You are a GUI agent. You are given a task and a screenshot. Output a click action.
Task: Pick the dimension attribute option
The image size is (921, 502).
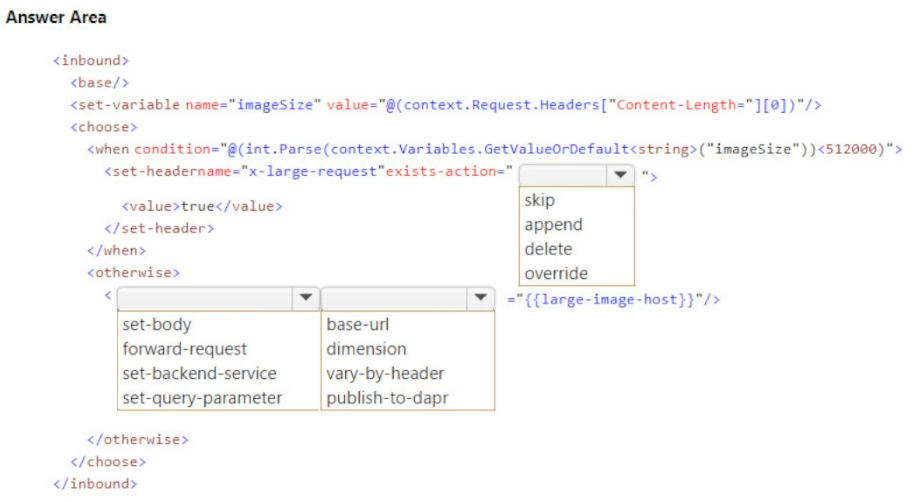pos(366,349)
